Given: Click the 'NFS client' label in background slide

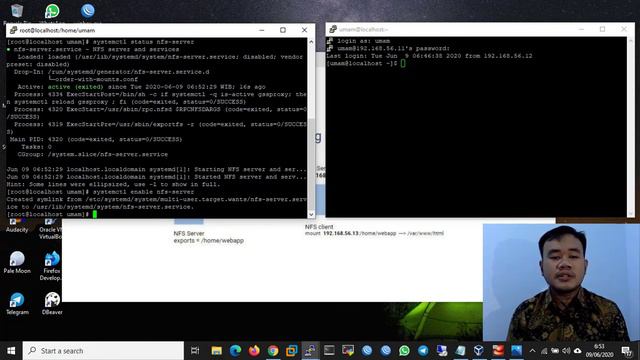Looking at the screenshot, I should point(319,227).
